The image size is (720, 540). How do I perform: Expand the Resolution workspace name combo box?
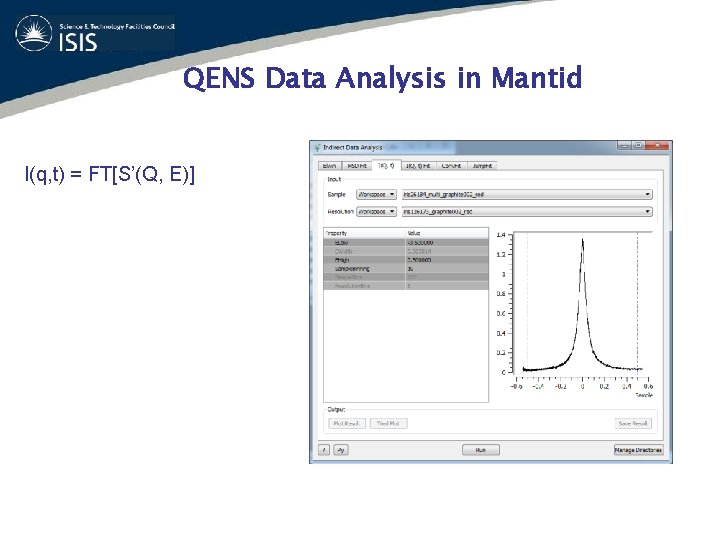pyautogui.click(x=527, y=212)
